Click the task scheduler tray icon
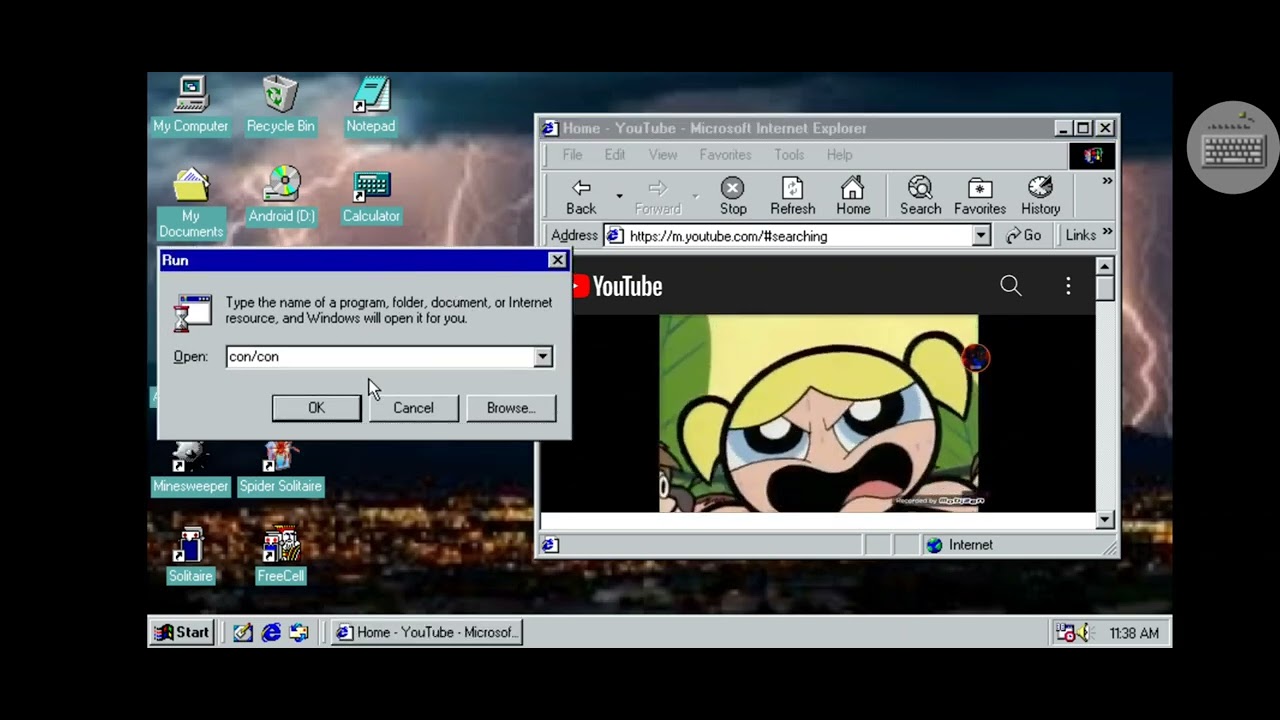The height and width of the screenshot is (720, 1280). click(1066, 633)
